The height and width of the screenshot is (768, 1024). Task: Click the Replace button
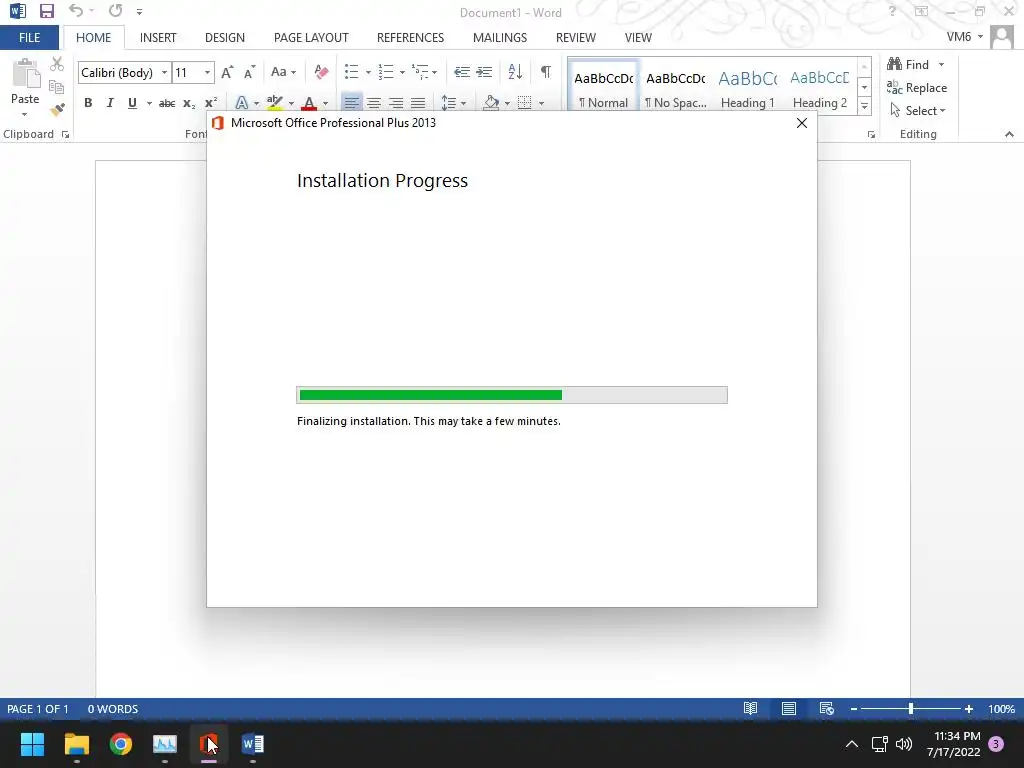pyautogui.click(x=917, y=88)
